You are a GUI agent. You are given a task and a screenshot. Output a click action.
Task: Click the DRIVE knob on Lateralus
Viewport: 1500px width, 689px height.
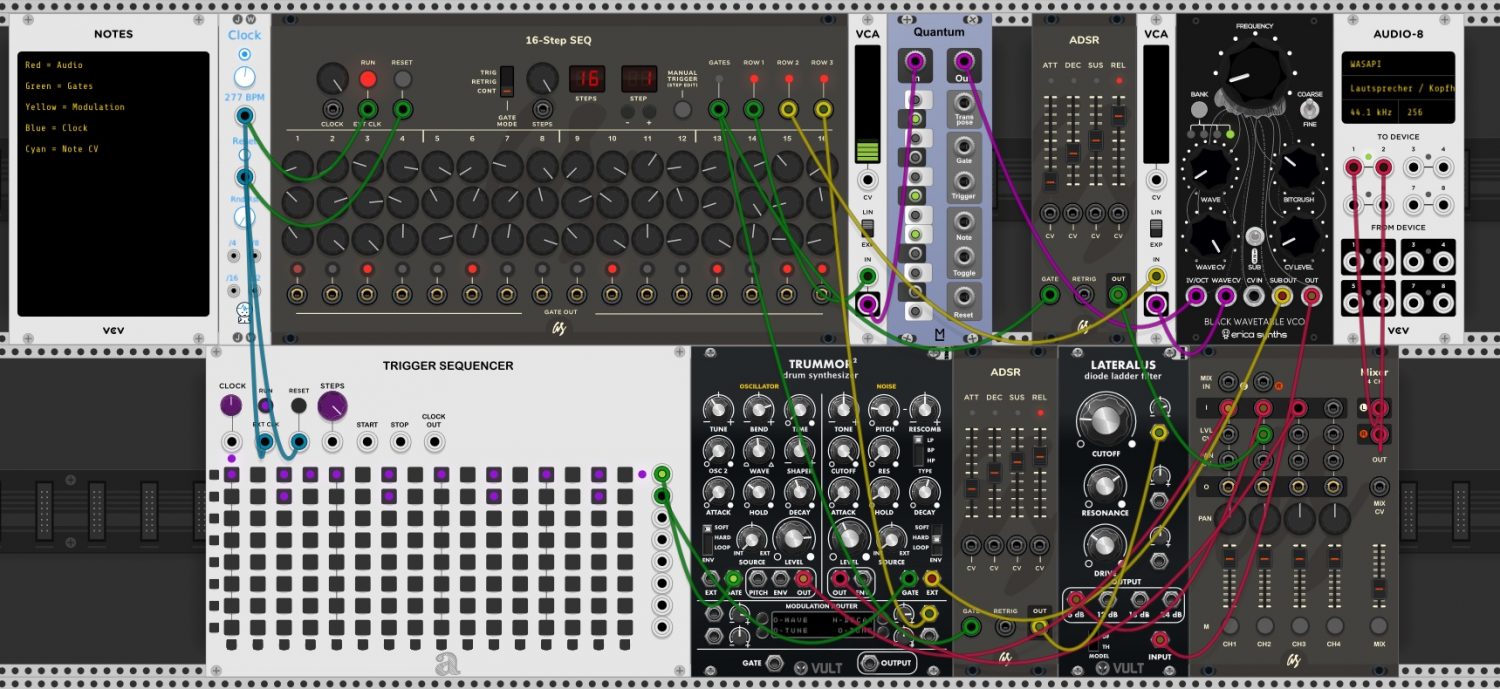click(1104, 545)
